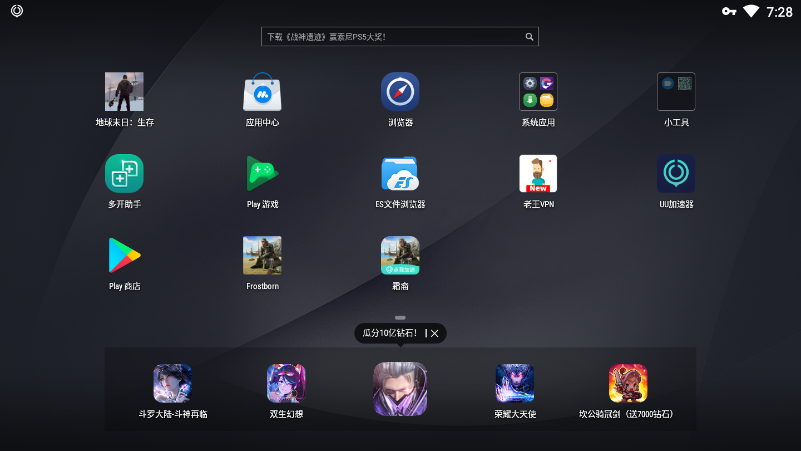Open the 小工具 folder
The height and width of the screenshot is (451, 801).
pyautogui.click(x=676, y=92)
